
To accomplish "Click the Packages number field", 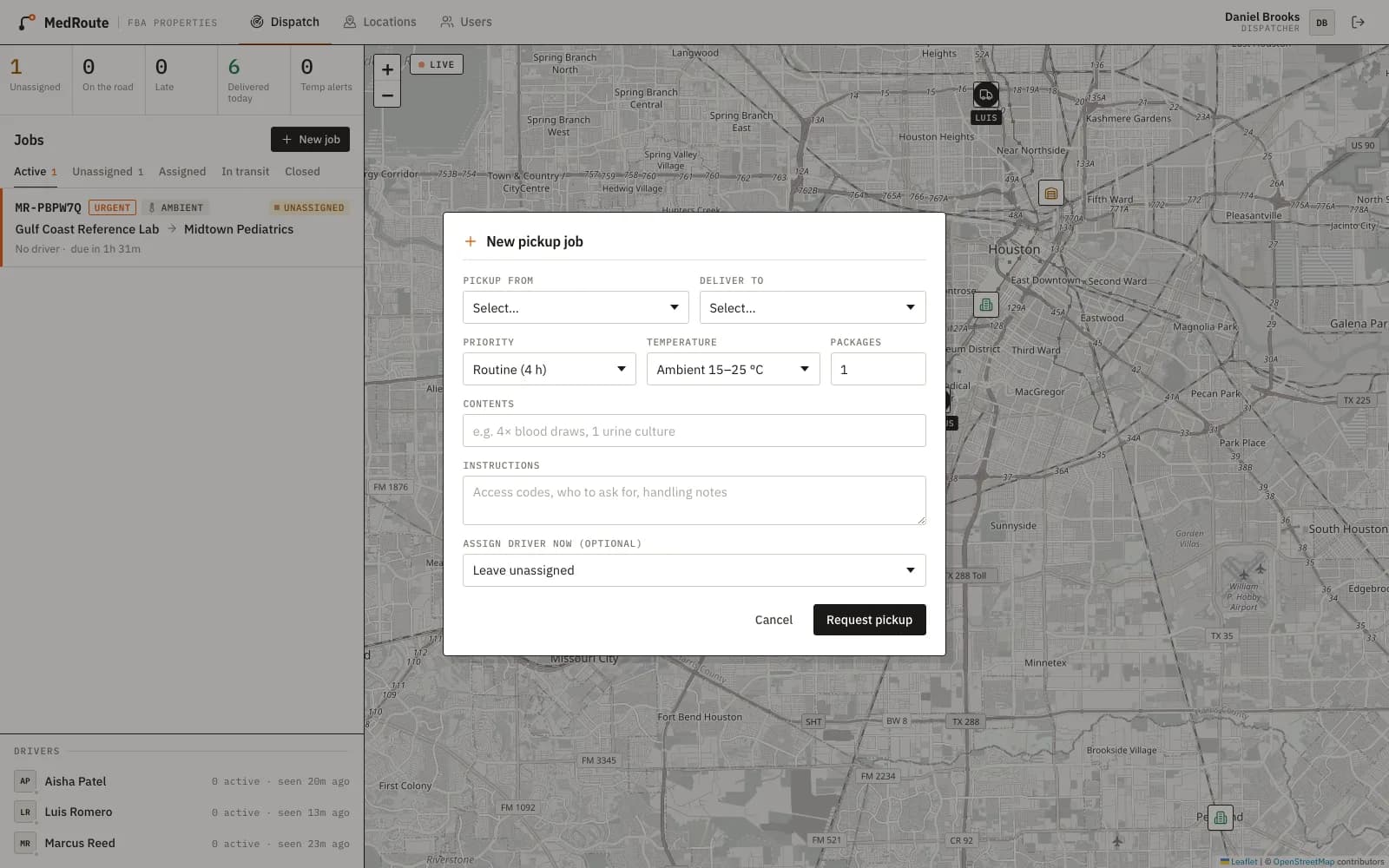I will (879, 369).
